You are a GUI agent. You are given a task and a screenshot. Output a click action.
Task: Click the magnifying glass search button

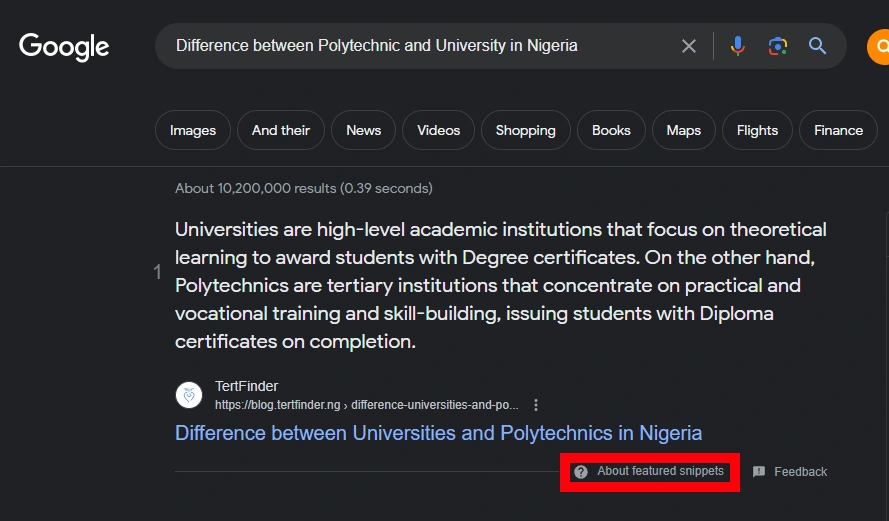coord(817,46)
